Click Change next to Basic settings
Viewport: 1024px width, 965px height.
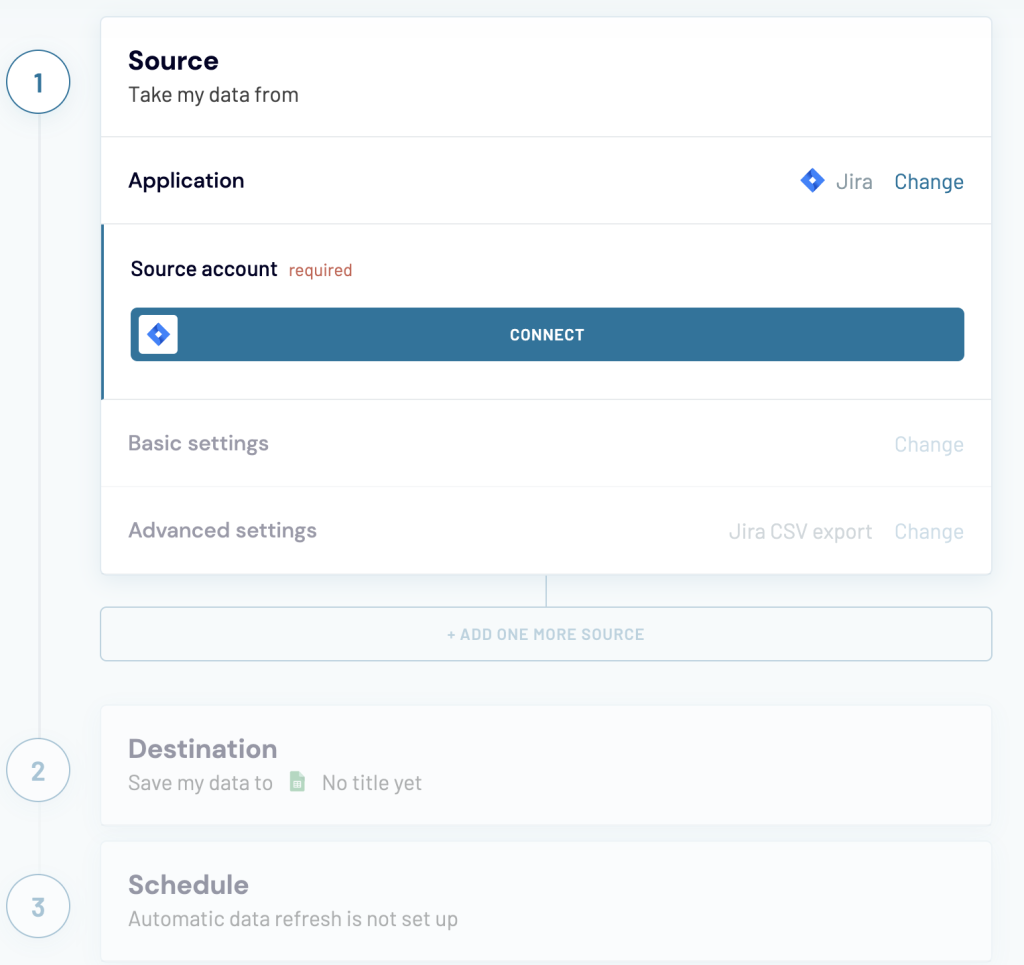[x=928, y=444]
